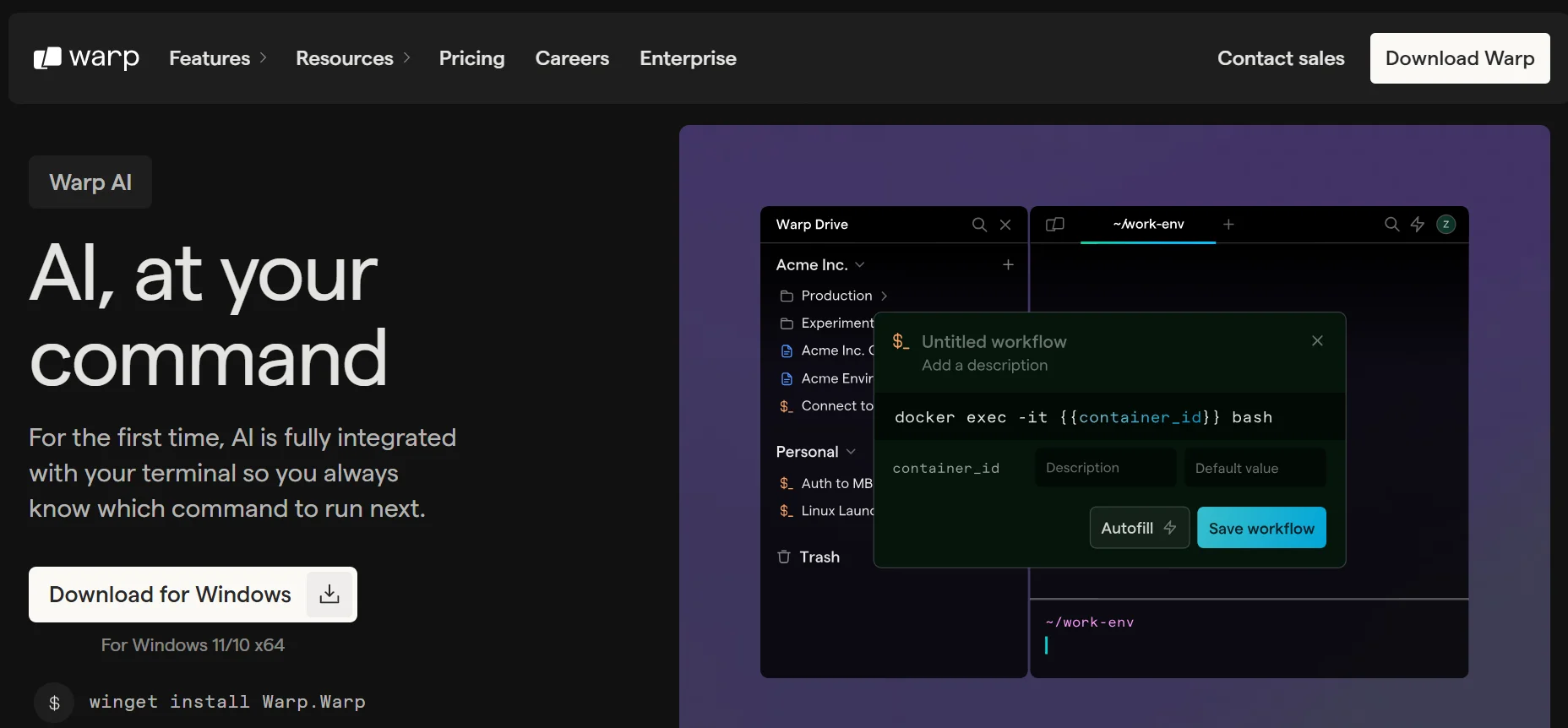The width and height of the screenshot is (1568, 728).
Task: Switch to the ~/work-env tab
Action: pos(1148,225)
